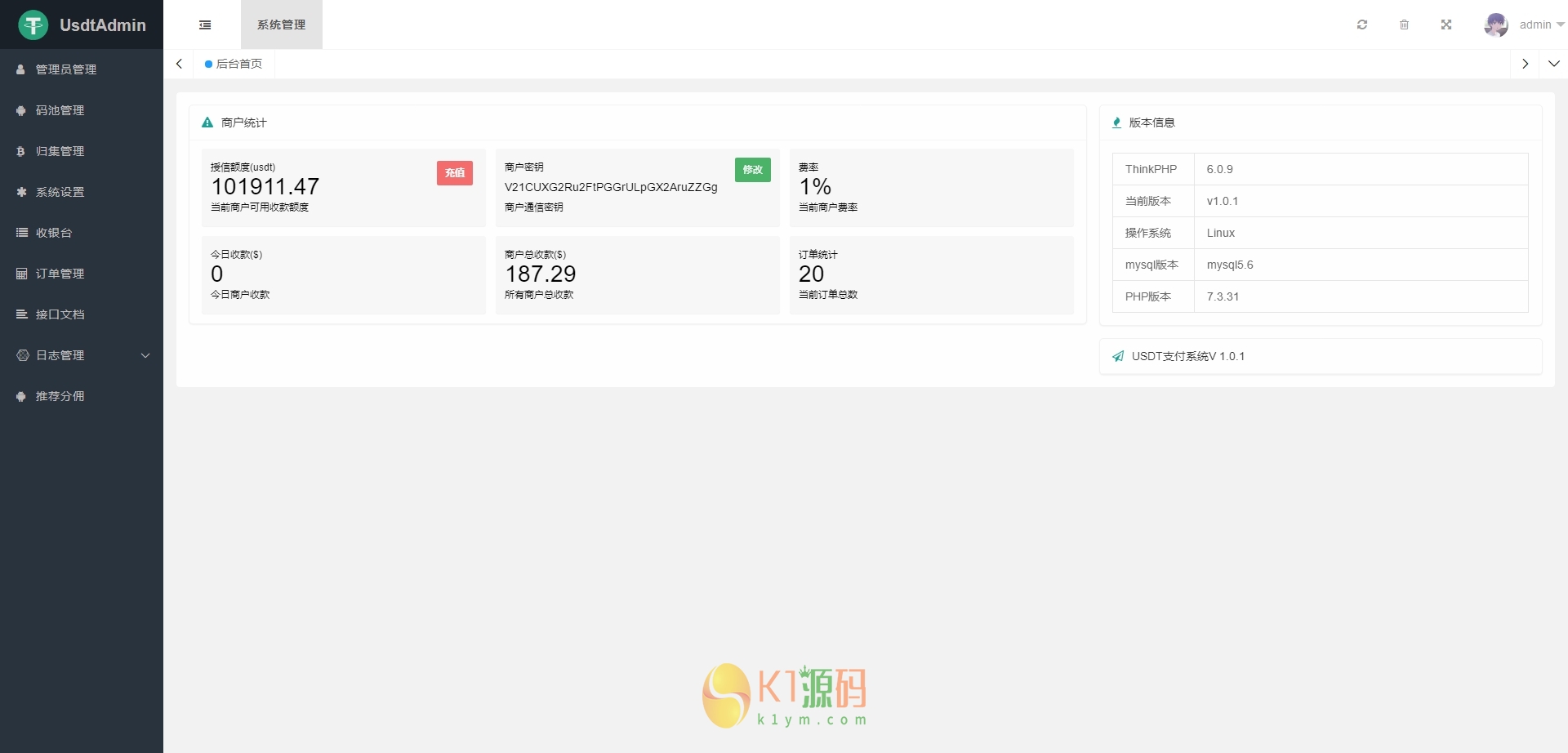Select the 系统管理 top navigation tab
Screen dimensions: 1568x753
coord(282,25)
